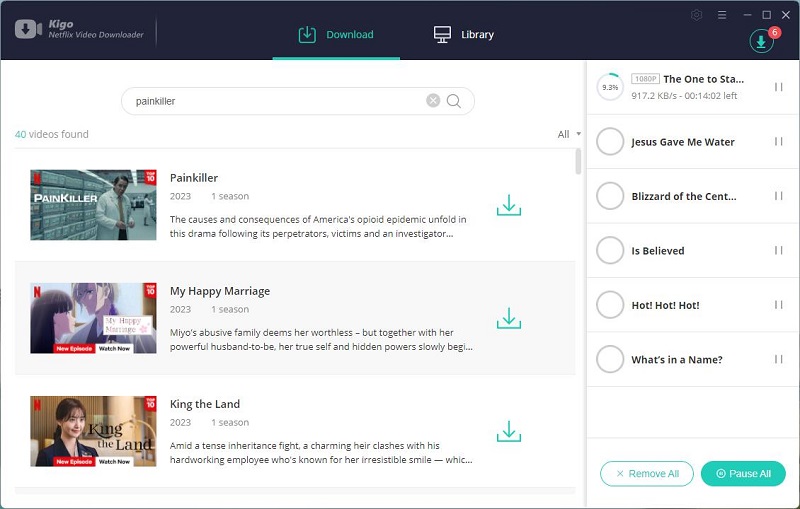800x509 pixels.
Task: Click the 1080P quality badge
Action: pyautogui.click(x=645, y=79)
